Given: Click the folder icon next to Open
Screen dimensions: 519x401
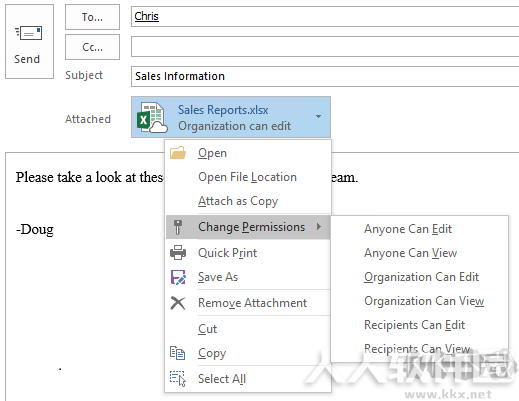Looking at the screenshot, I should [178, 153].
